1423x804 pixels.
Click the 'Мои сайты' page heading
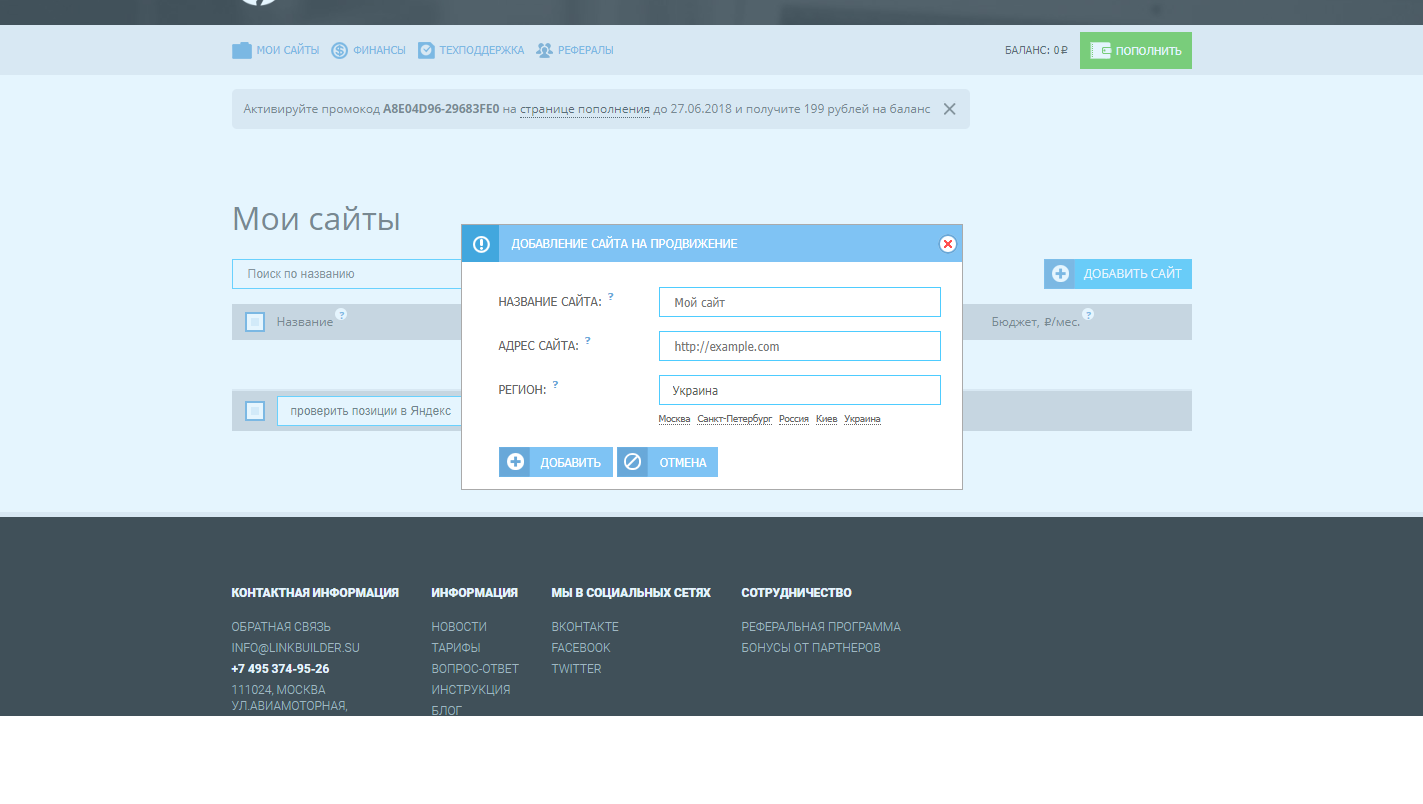click(316, 219)
